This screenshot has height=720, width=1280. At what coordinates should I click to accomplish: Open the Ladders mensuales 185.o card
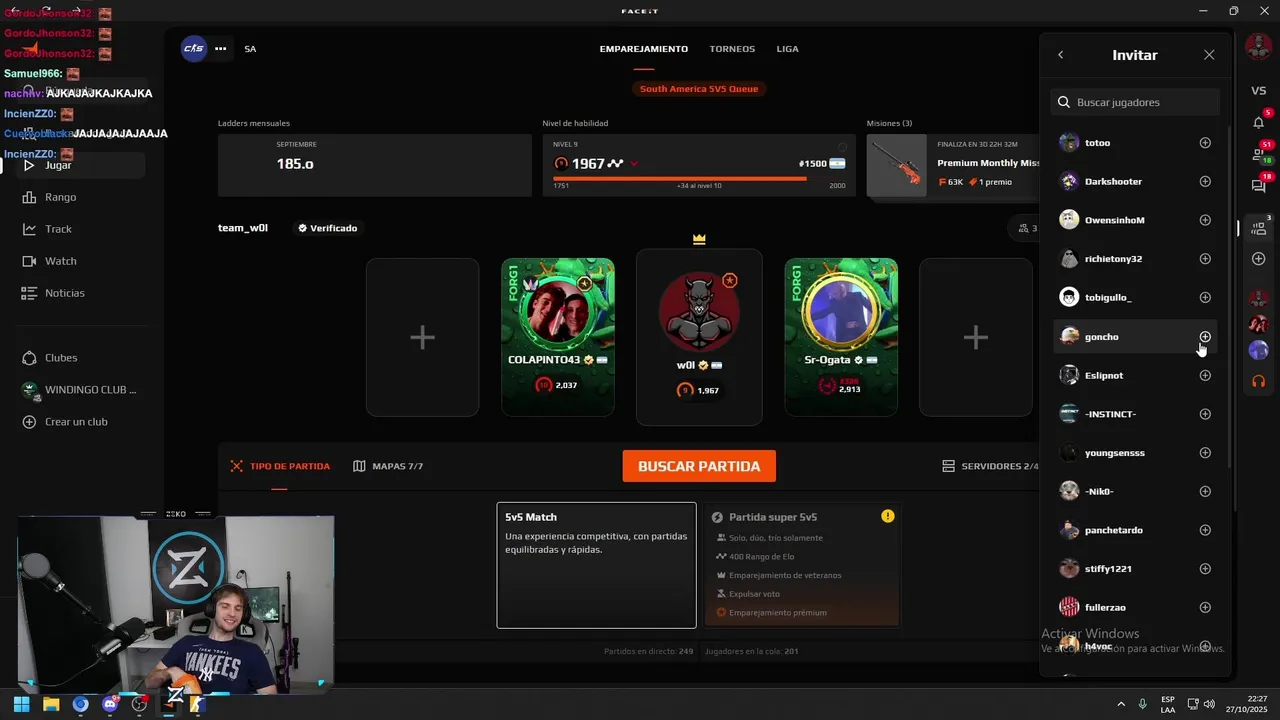click(375, 165)
